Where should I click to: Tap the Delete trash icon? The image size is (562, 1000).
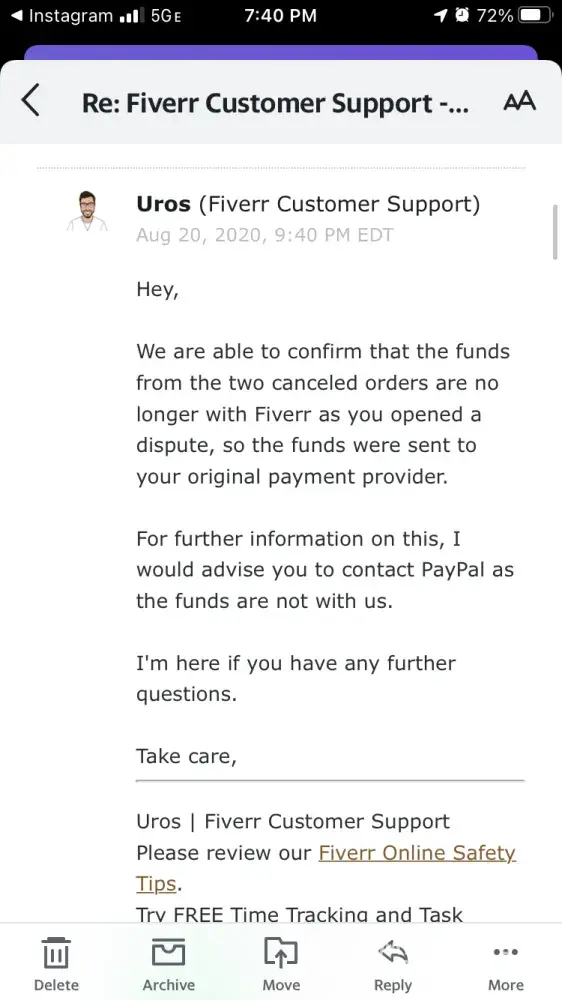(56, 953)
